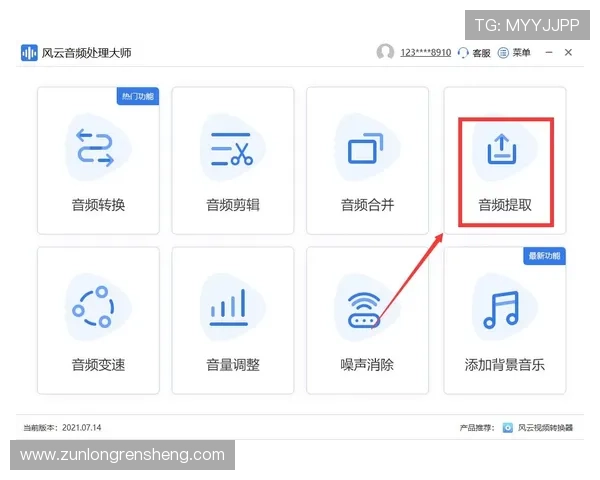
Task: Select the 音频剪辑 label
Action: pos(233,205)
